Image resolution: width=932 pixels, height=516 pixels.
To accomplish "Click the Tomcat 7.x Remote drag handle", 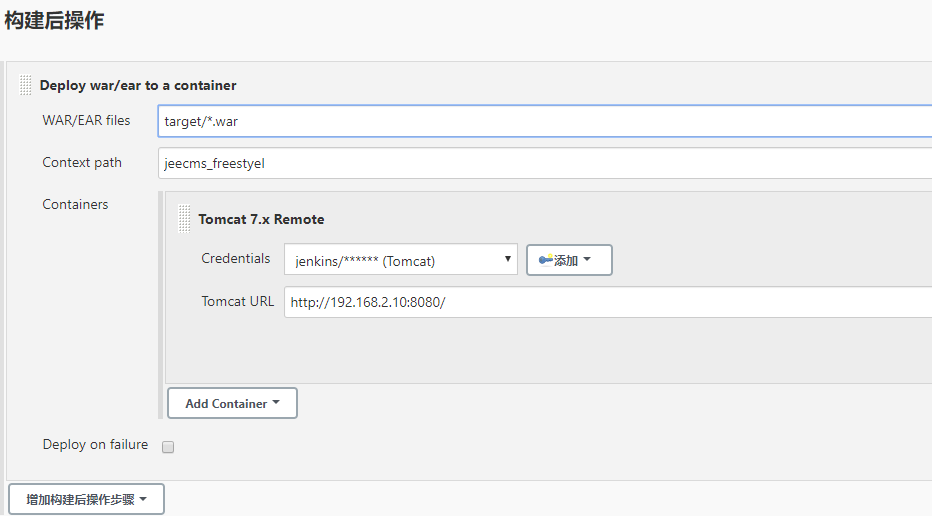I will 184,219.
